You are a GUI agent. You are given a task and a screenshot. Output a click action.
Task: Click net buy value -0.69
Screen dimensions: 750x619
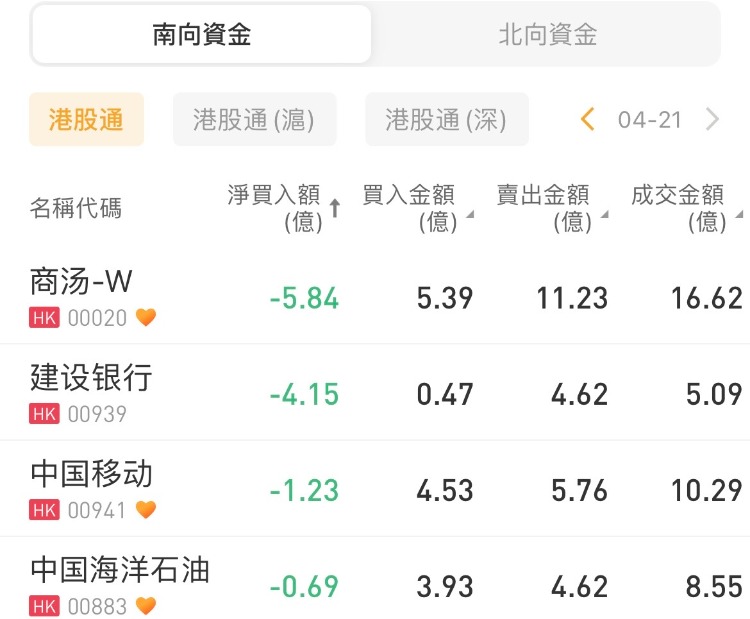pos(304,586)
